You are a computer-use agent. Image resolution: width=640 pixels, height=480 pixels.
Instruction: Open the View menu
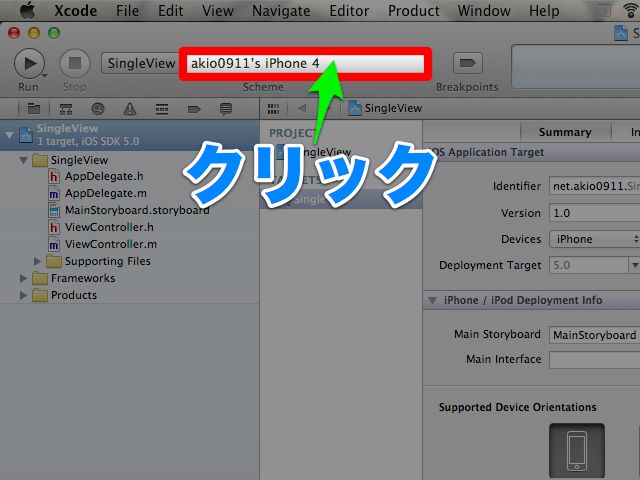pos(218,11)
